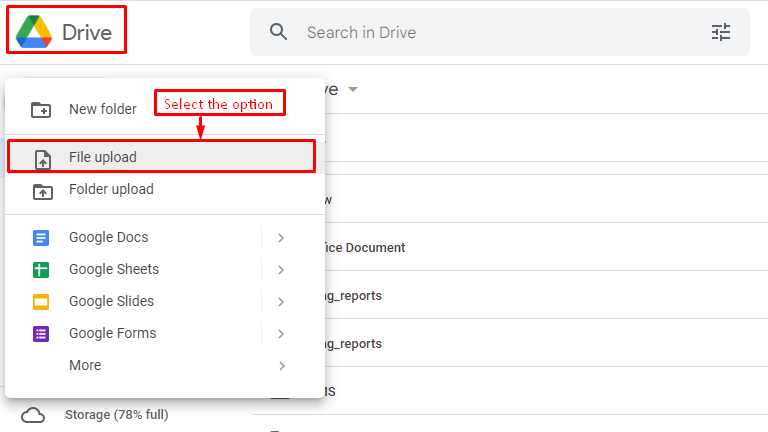
Task: Click the Drive title text
Action: (x=87, y=32)
